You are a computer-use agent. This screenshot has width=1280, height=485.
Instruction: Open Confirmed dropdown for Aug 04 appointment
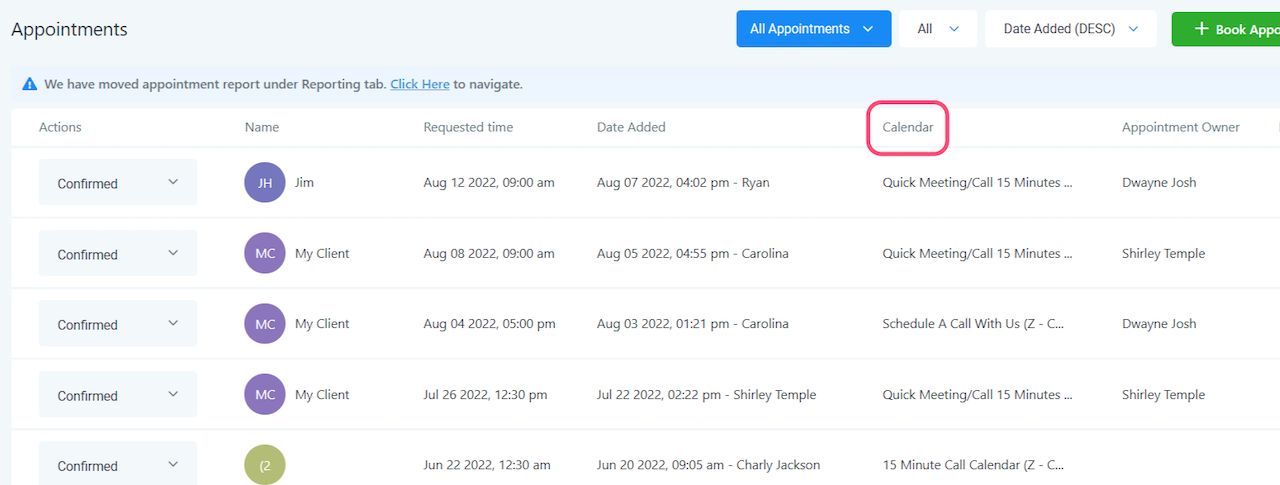(118, 324)
